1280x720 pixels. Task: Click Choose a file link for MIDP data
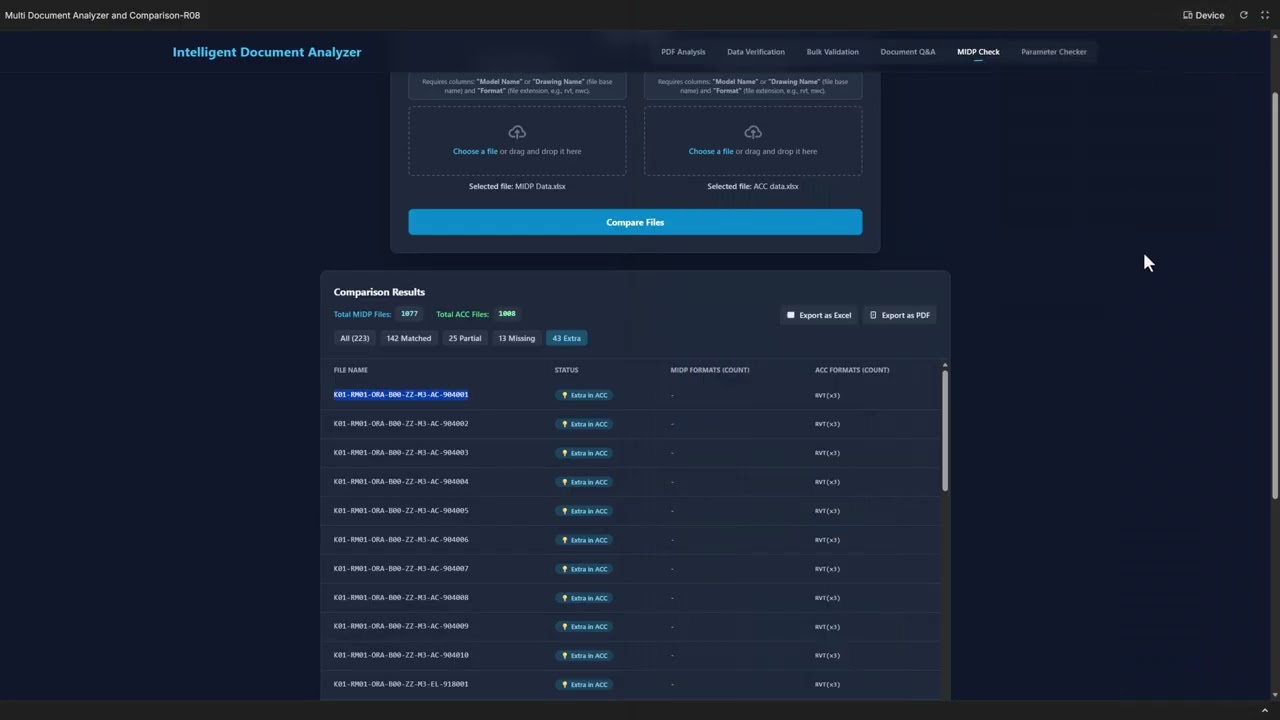tap(475, 151)
